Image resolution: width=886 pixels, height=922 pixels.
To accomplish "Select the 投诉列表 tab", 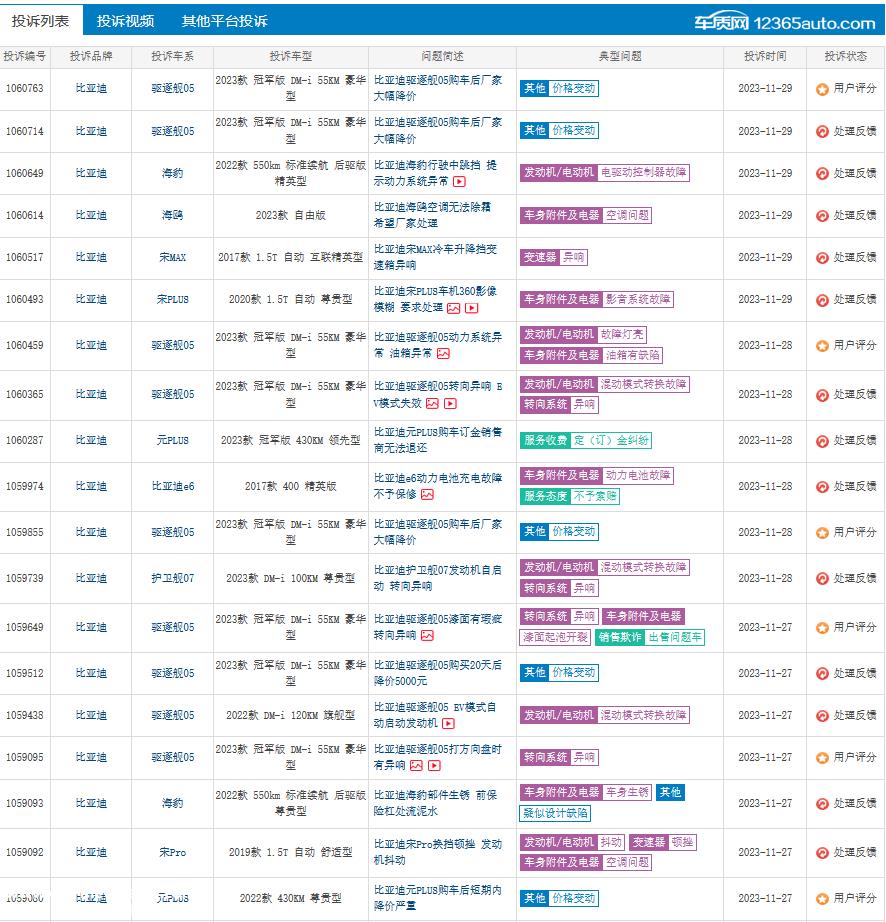I will click(x=41, y=21).
